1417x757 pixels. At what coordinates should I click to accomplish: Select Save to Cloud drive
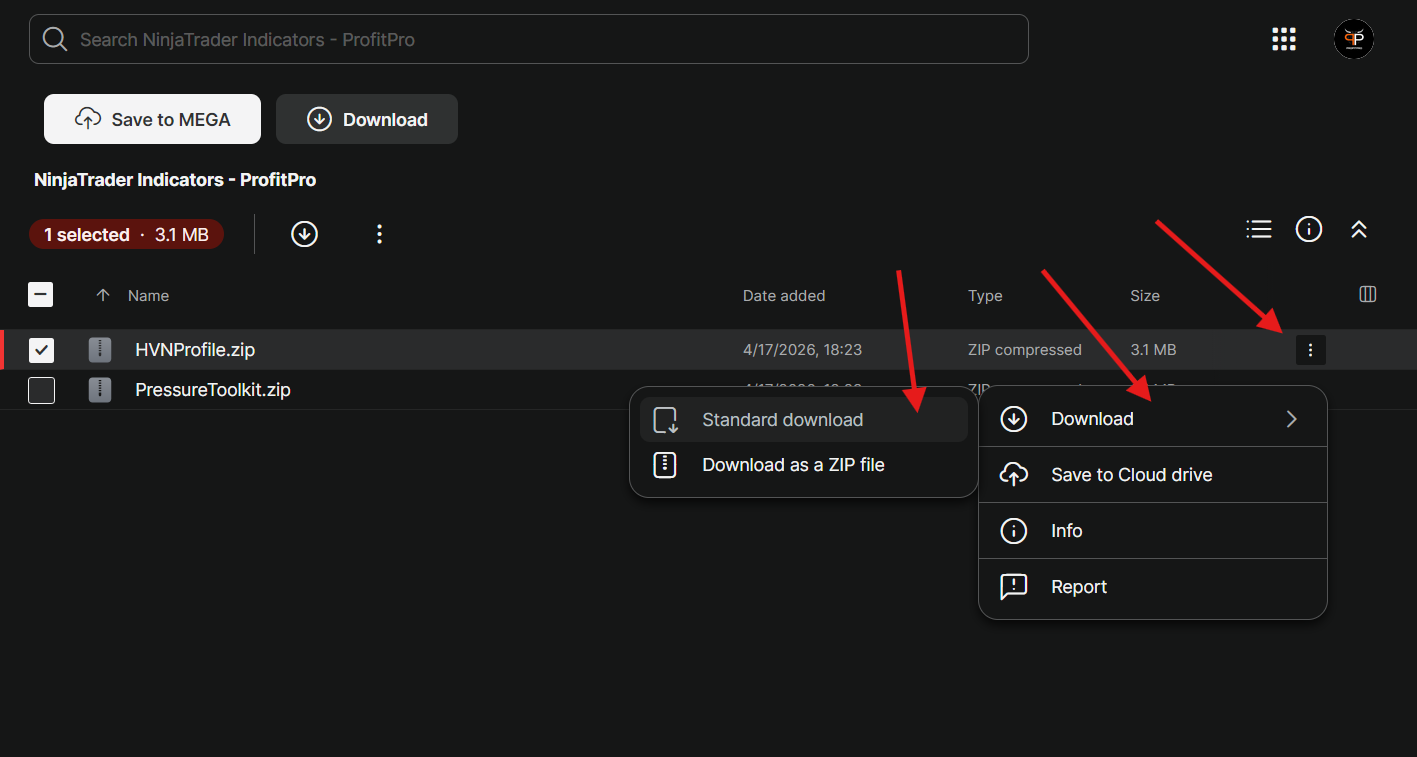(x=1152, y=475)
